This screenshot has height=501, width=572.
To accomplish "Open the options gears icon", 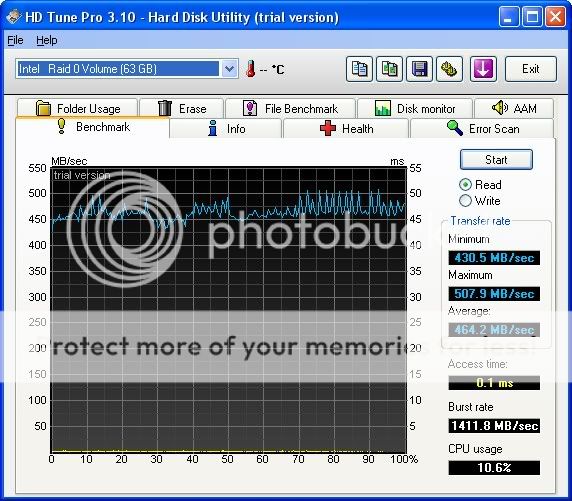I will coord(449,69).
